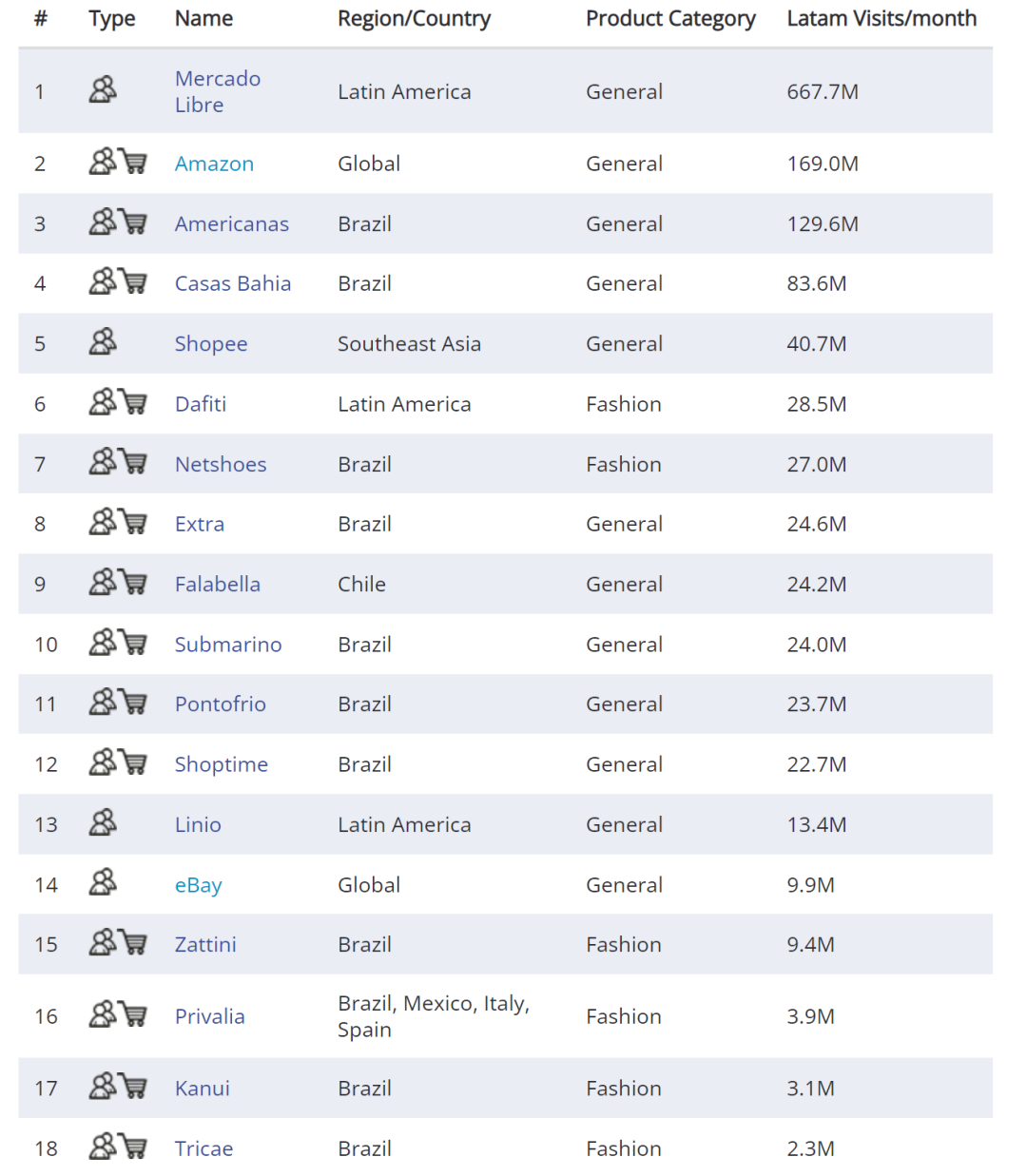Click the Product Category column header
The image size is (1027, 1176).
tap(670, 19)
